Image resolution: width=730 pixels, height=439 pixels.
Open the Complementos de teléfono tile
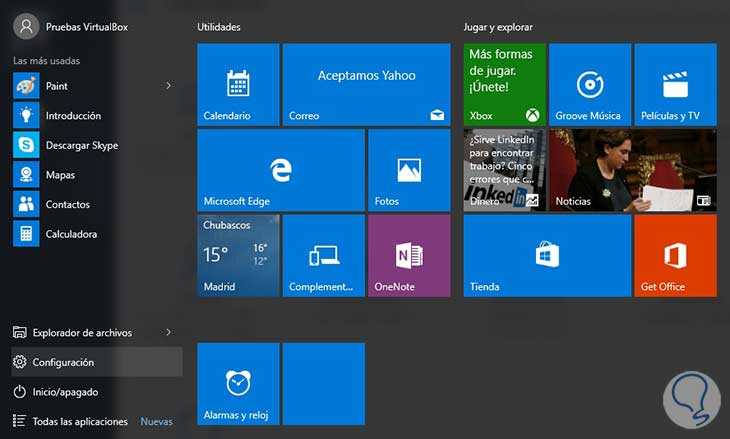coord(324,256)
